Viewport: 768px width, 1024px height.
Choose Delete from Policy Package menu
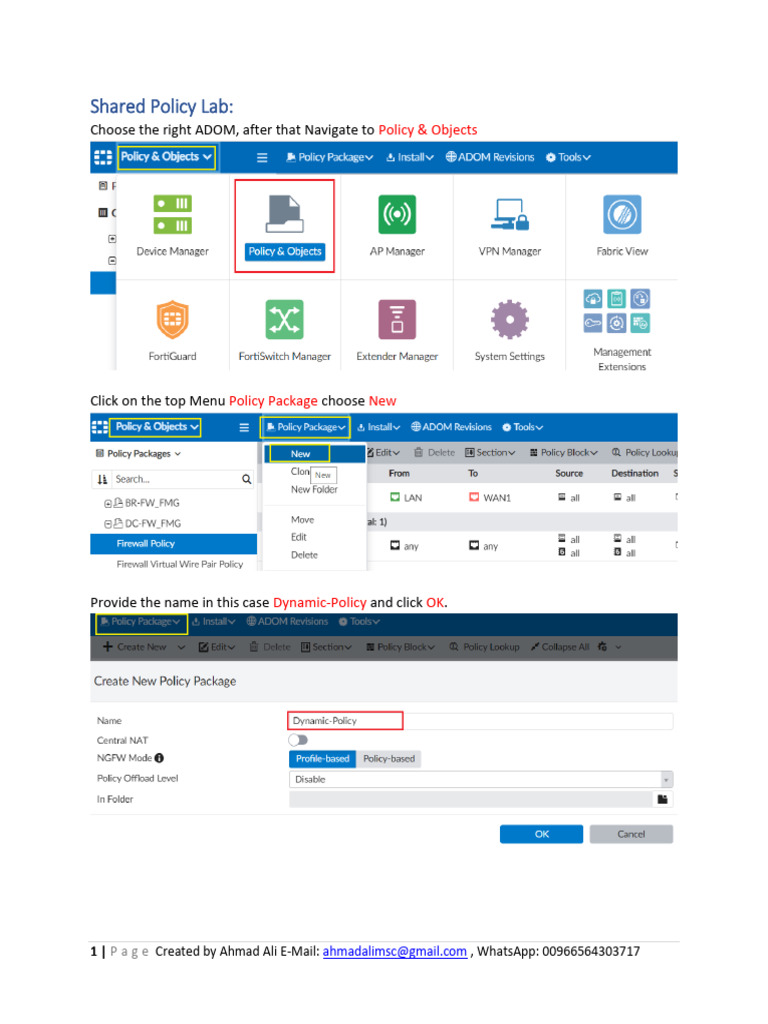304,555
